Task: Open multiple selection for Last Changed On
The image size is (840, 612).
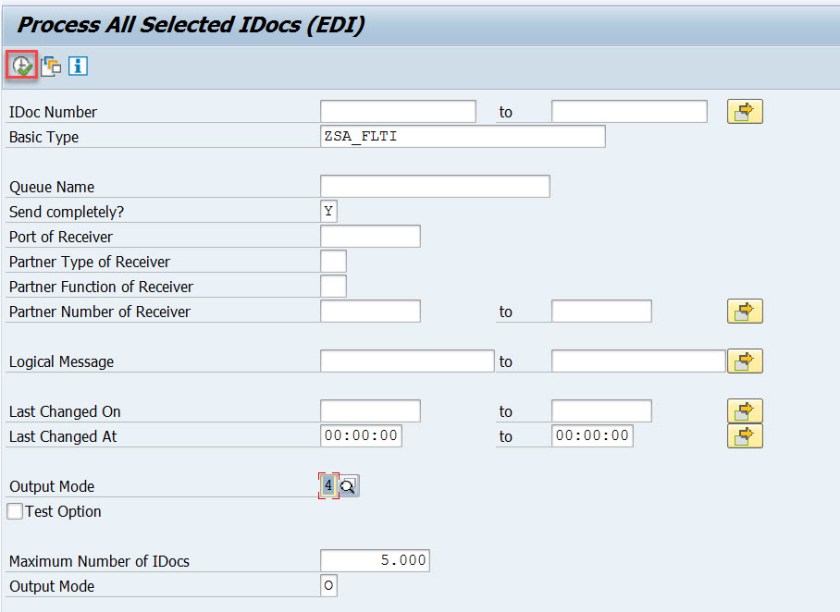Action: click(x=744, y=411)
